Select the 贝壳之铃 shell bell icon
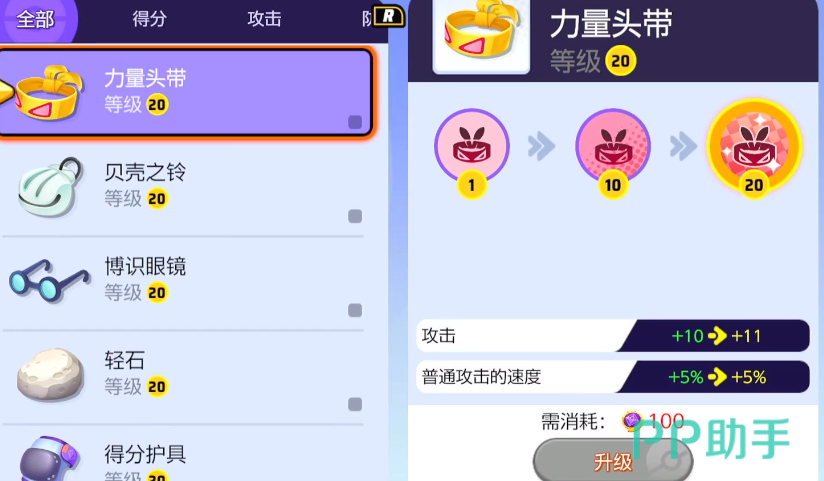The image size is (824, 481). point(50,187)
